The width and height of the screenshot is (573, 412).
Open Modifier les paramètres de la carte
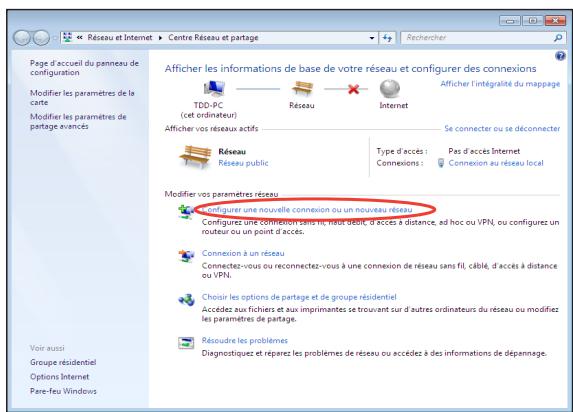82,98
